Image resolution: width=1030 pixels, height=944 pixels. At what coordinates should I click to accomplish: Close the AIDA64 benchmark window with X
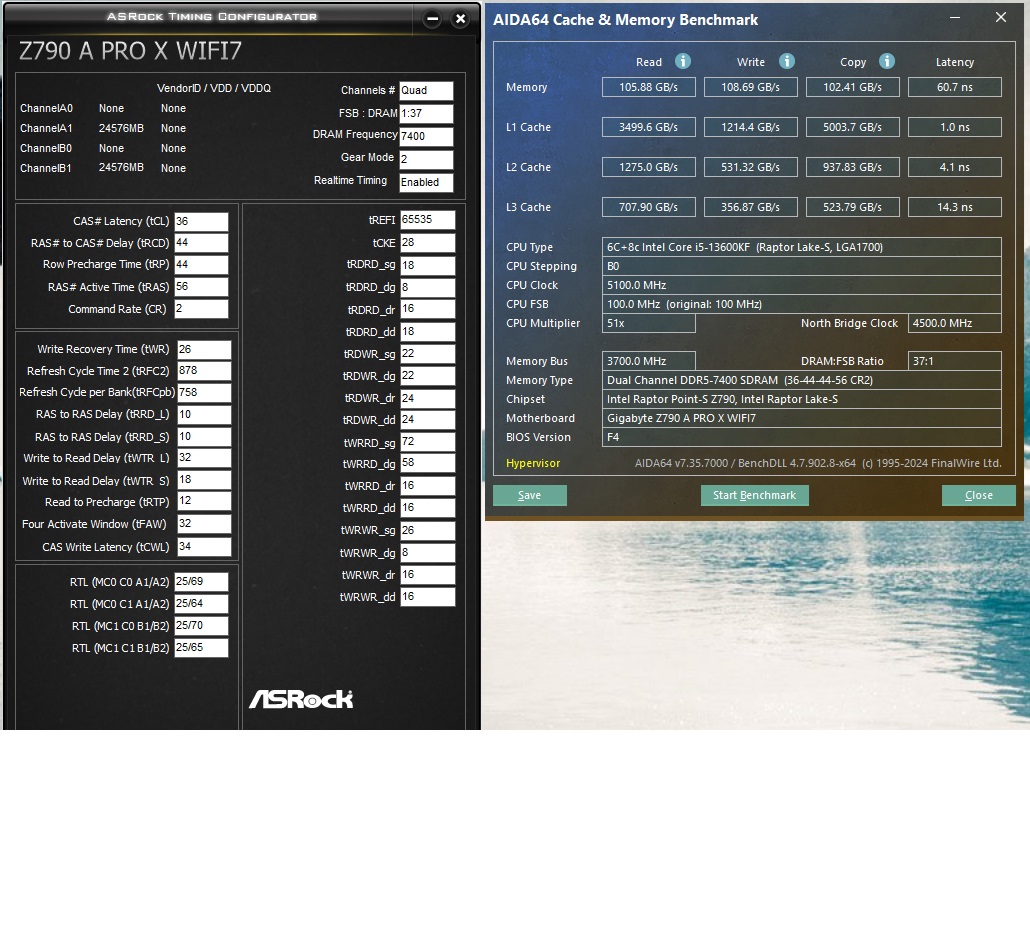(1000, 18)
